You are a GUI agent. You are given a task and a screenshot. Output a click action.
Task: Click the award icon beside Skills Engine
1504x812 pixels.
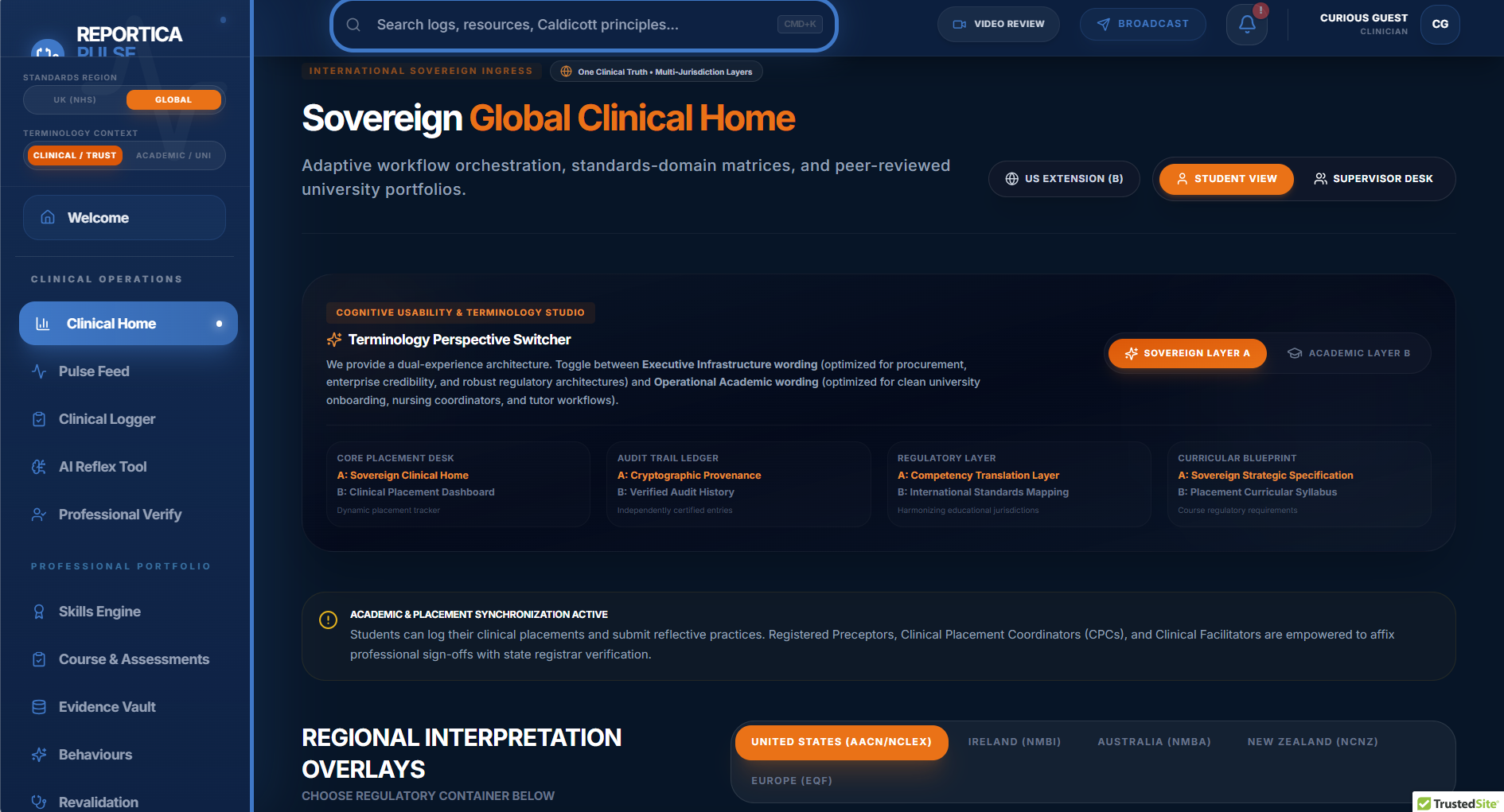[x=39, y=612]
